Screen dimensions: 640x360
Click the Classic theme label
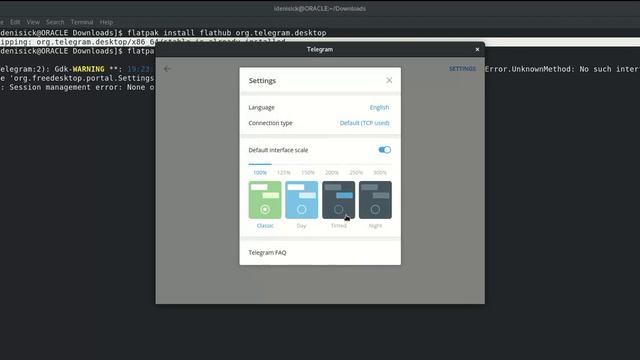pyautogui.click(x=265, y=226)
